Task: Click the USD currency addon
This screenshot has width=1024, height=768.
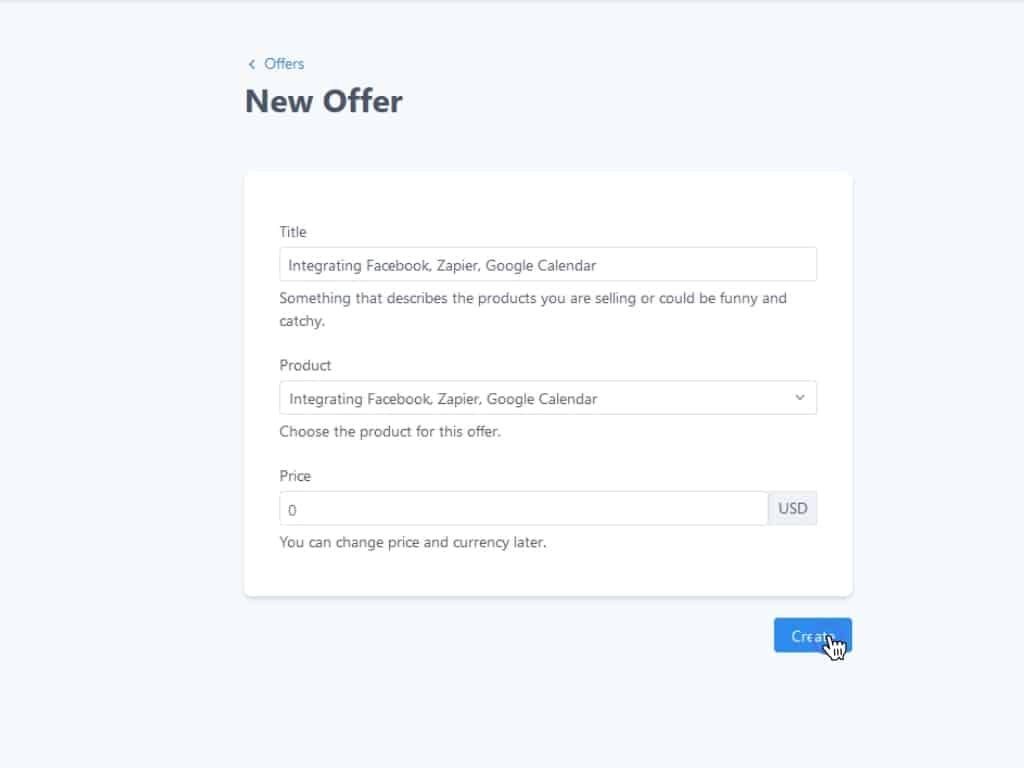Action: tap(793, 509)
